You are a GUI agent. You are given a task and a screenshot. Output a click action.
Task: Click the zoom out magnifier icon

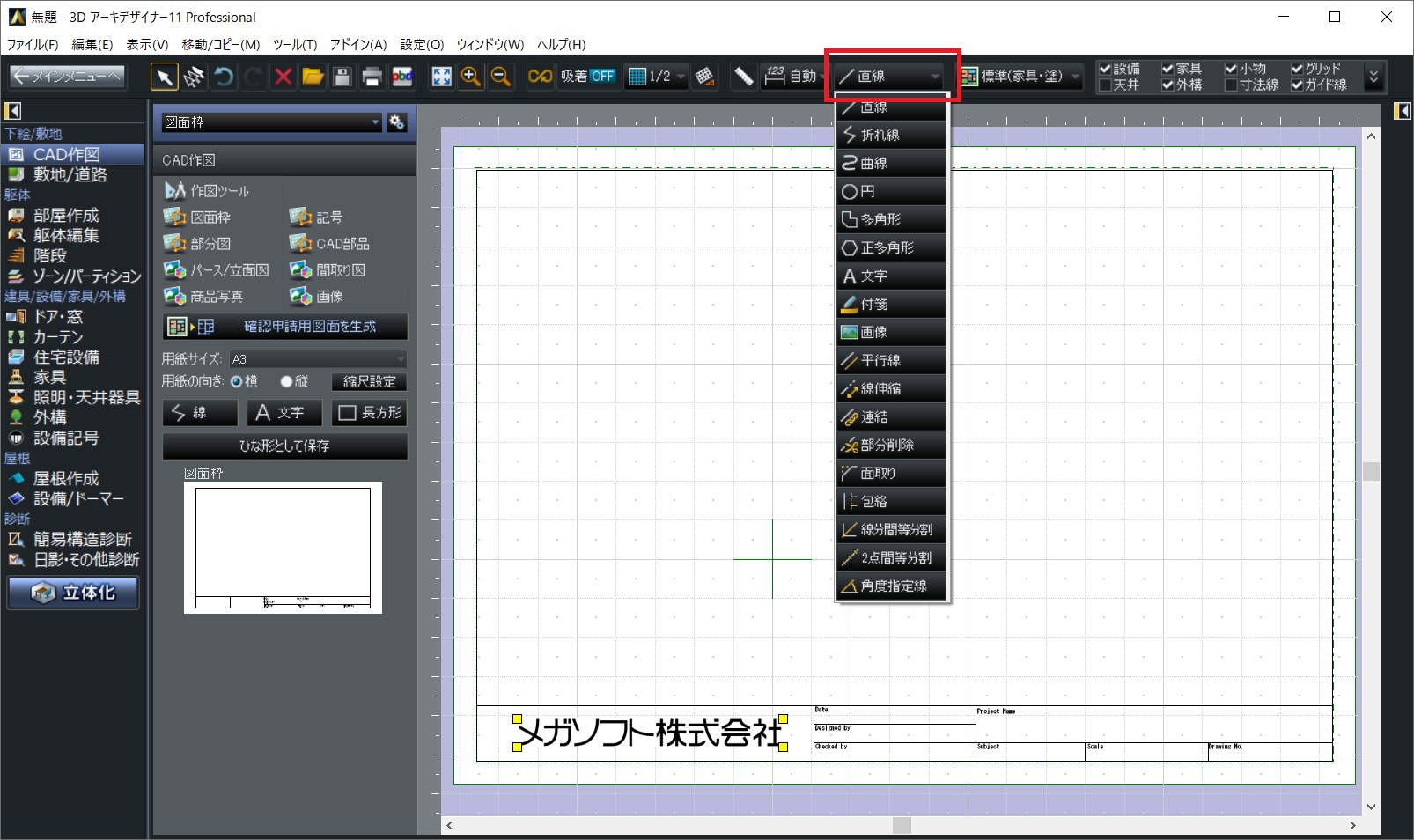point(501,77)
